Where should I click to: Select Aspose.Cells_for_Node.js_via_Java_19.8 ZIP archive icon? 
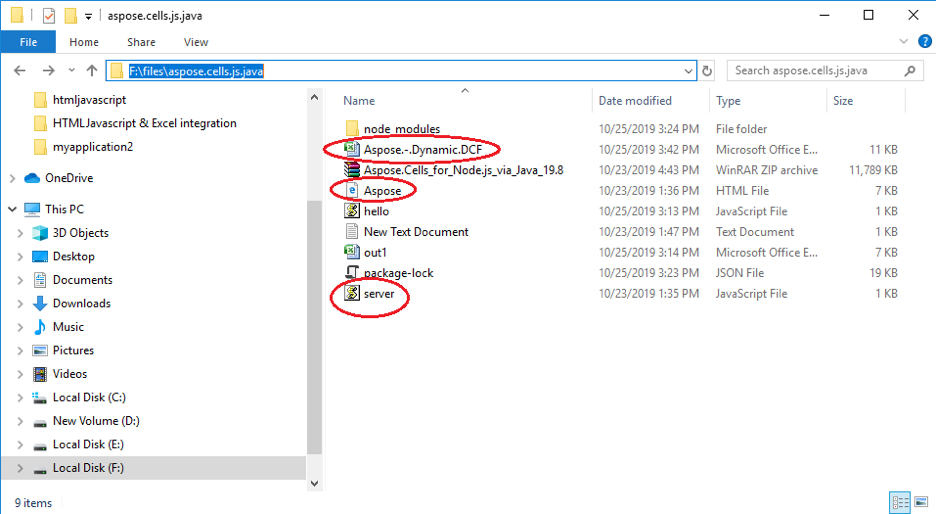click(352, 170)
